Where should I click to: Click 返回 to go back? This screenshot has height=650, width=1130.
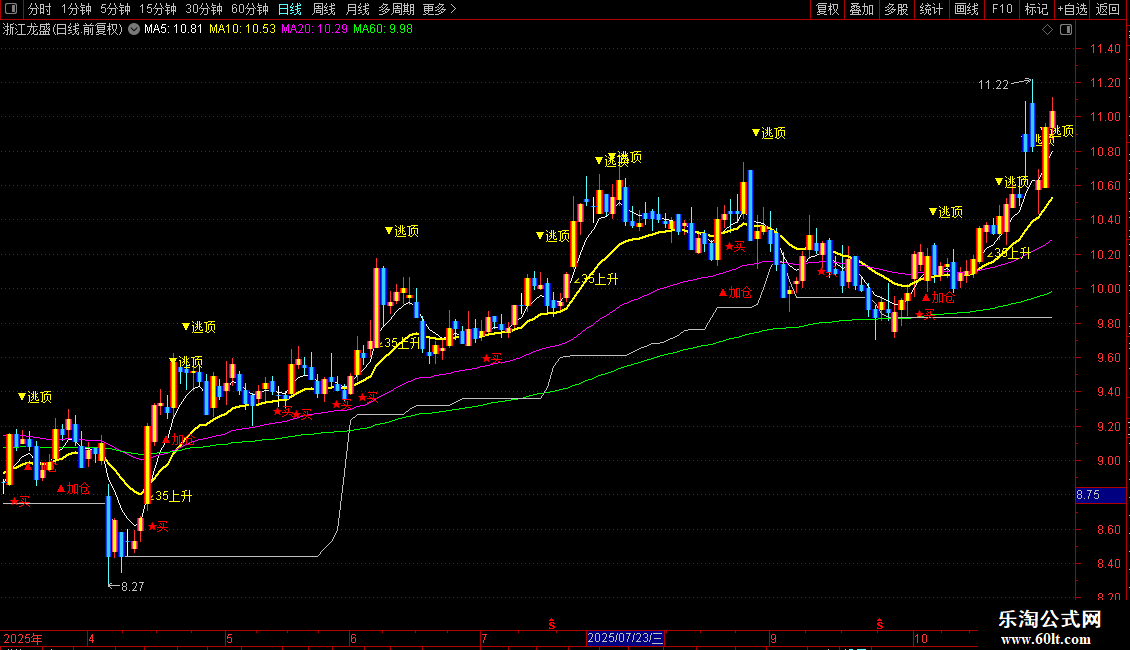(x=1108, y=9)
